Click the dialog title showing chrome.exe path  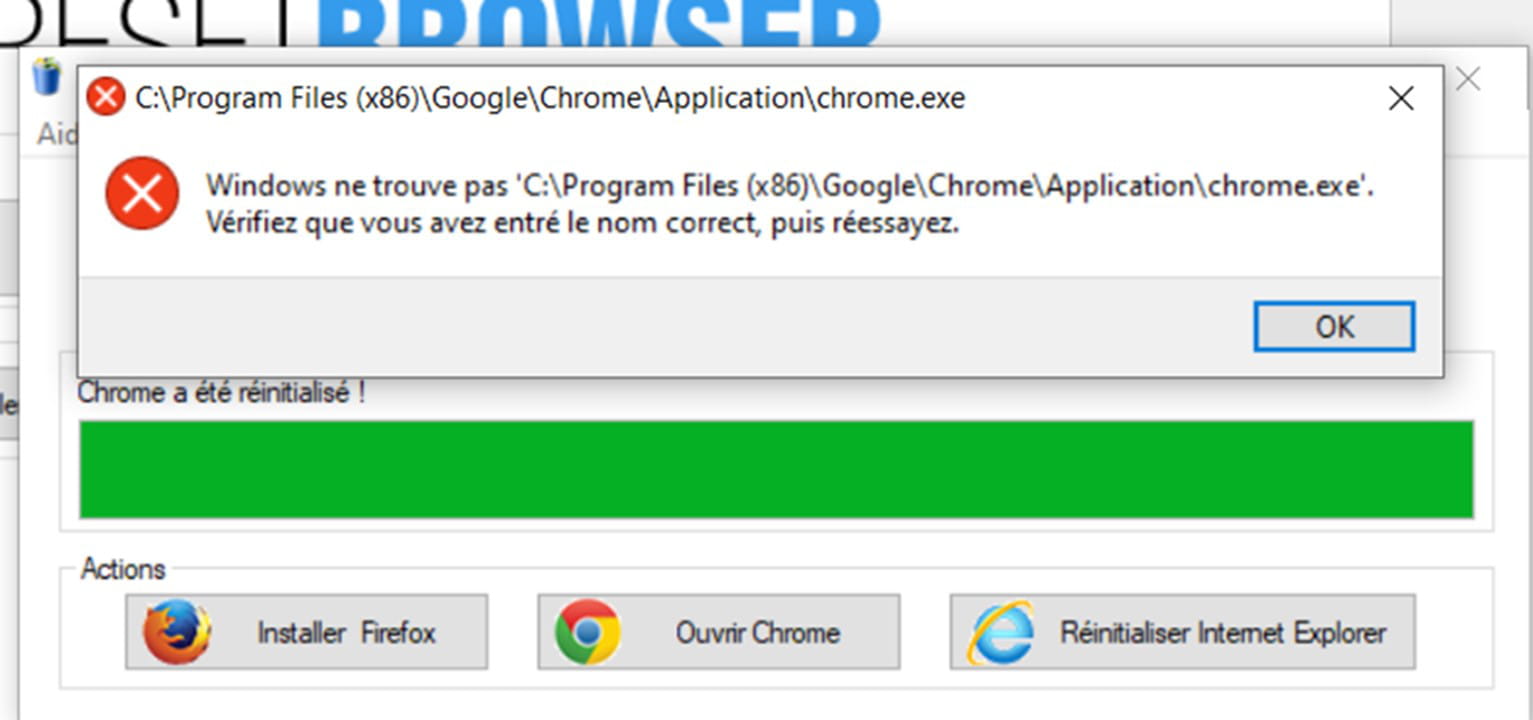[x=550, y=98]
